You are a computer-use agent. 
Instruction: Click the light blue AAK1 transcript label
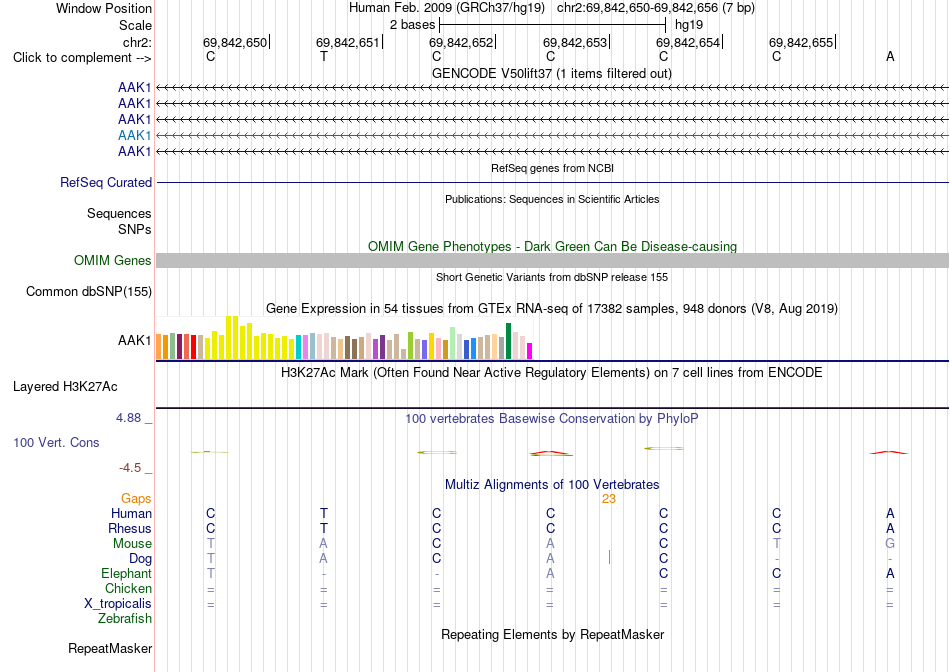click(x=135, y=135)
